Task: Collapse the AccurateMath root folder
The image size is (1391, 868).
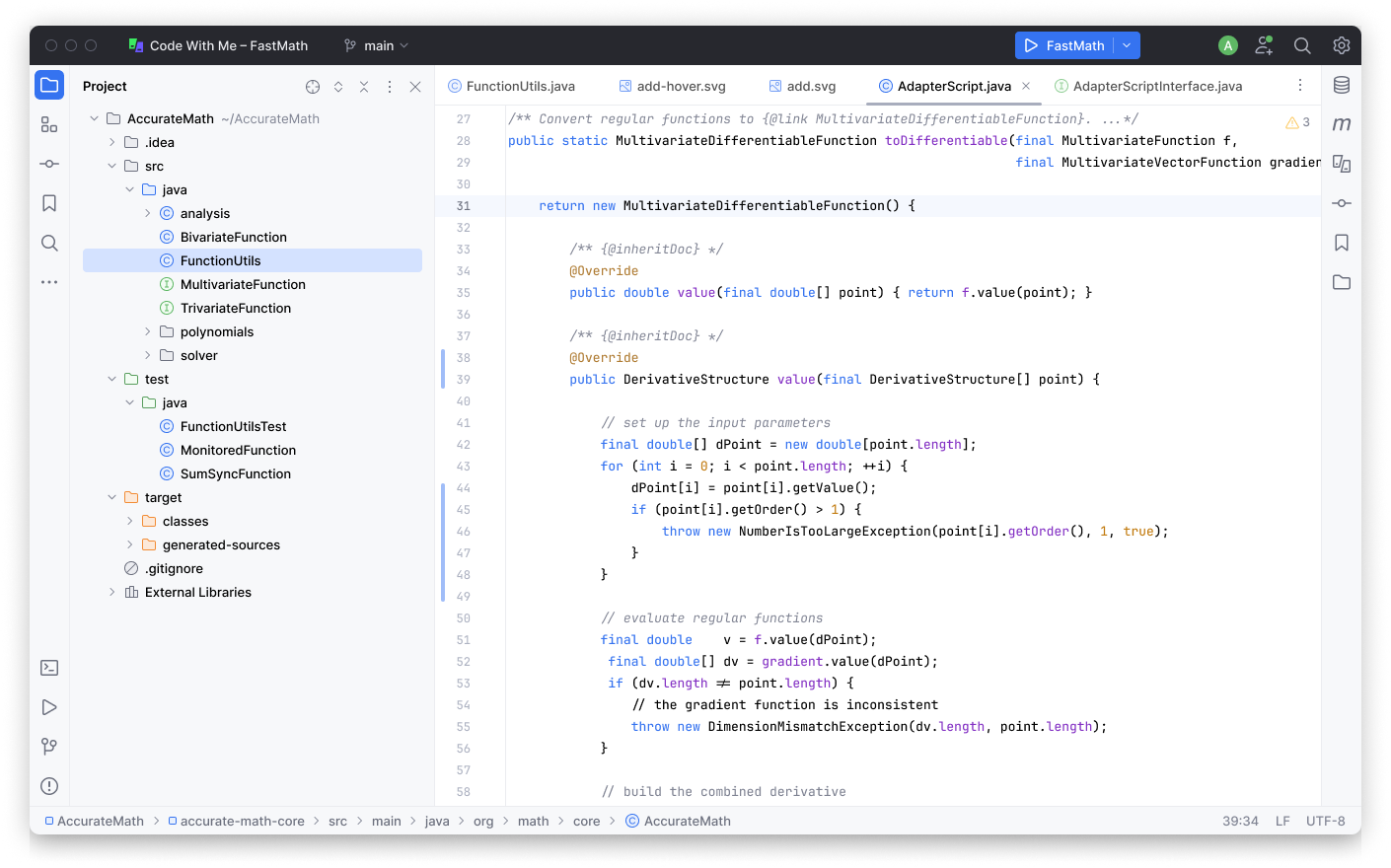Action: [x=95, y=118]
